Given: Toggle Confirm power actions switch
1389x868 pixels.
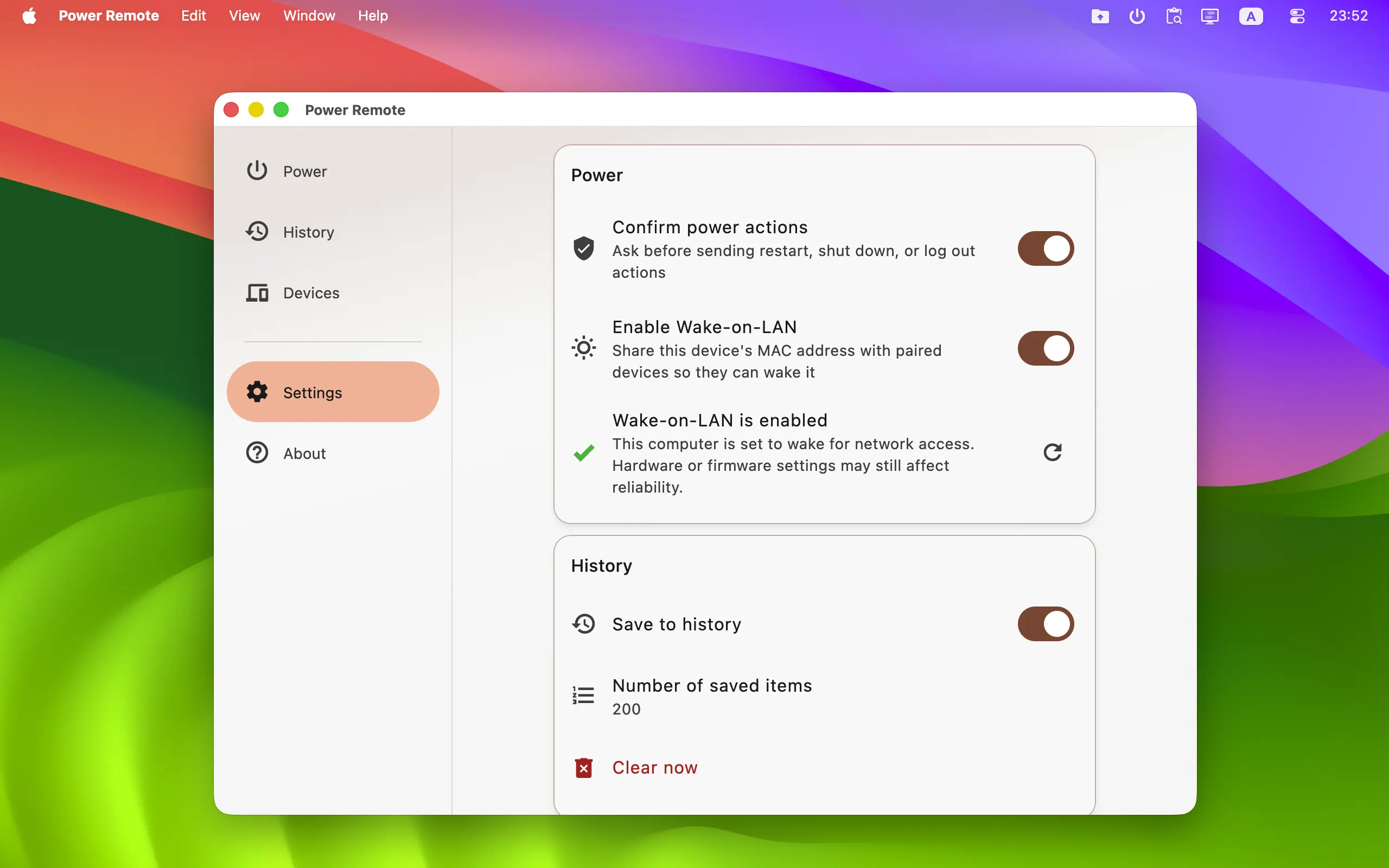Looking at the screenshot, I should [1046, 248].
